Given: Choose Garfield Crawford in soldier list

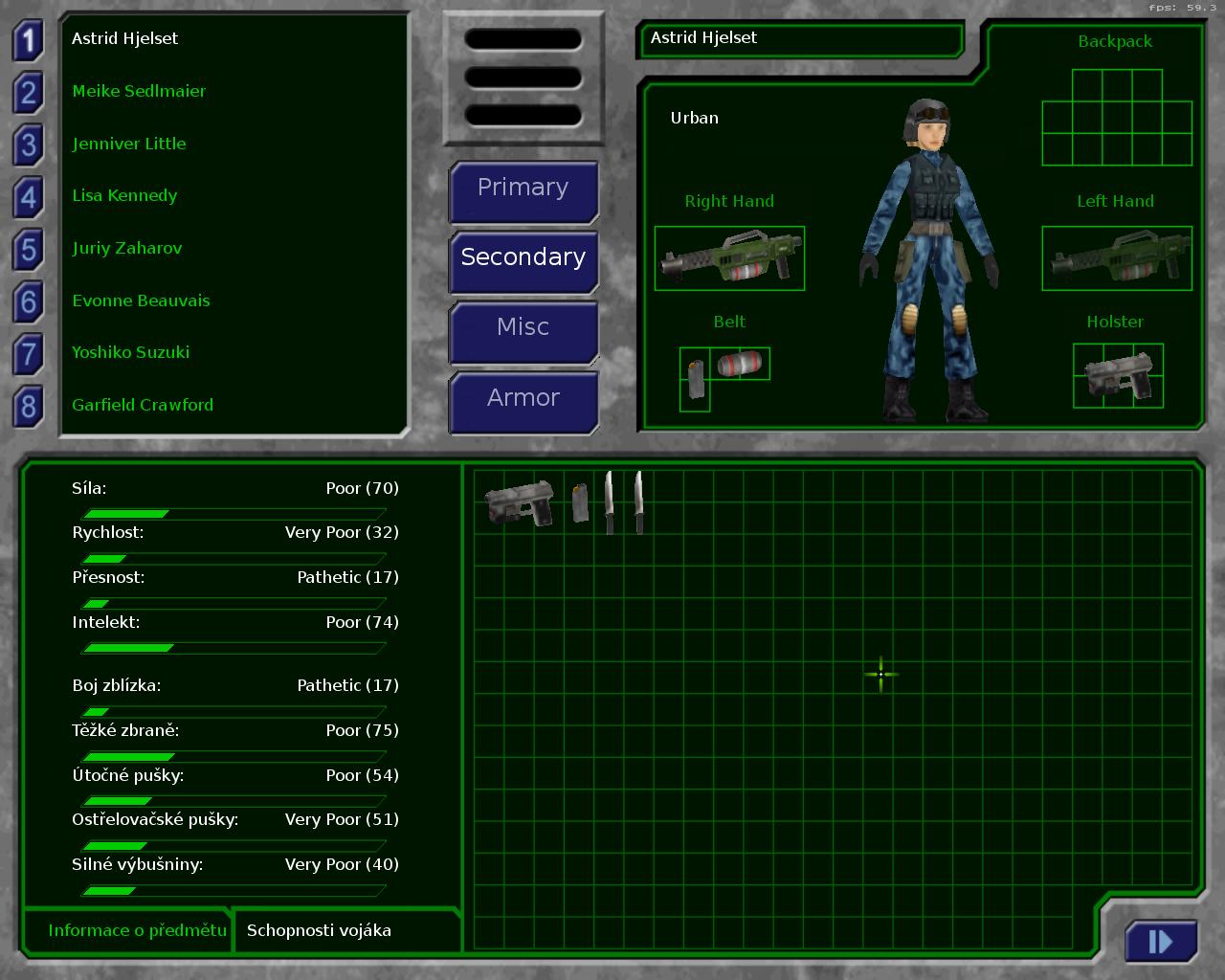Looking at the screenshot, I should (x=143, y=405).
